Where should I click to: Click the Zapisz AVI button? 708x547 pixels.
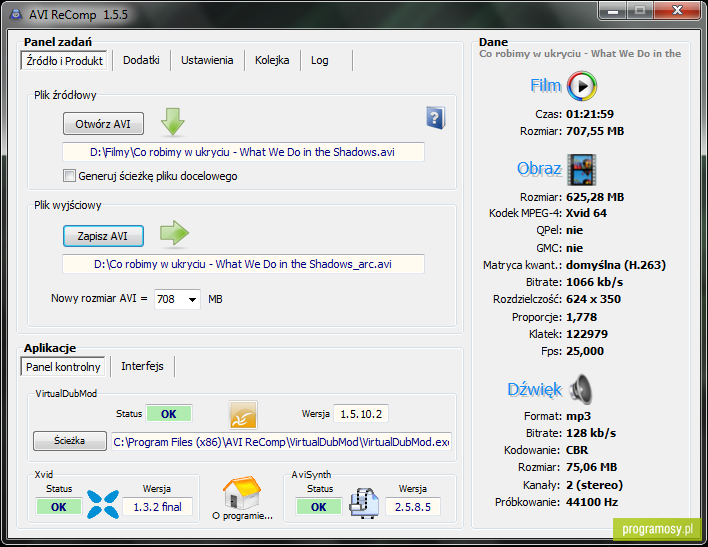103,236
